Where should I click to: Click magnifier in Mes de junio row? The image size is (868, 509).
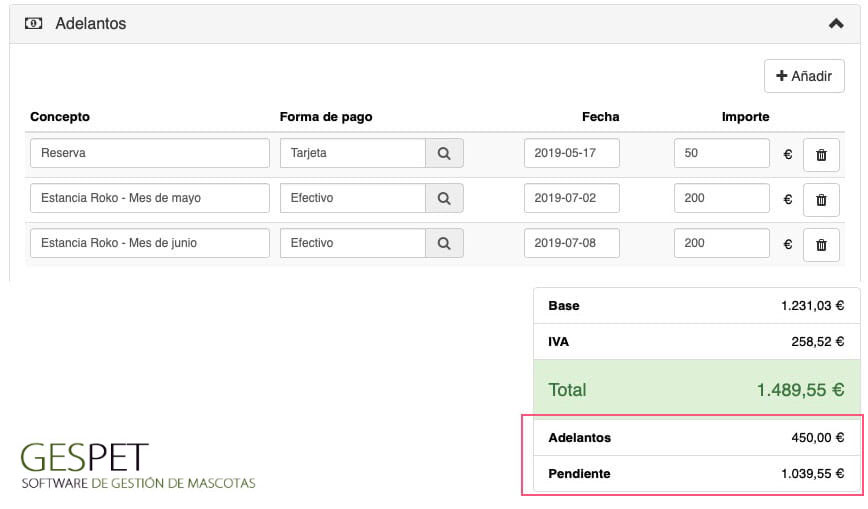444,243
